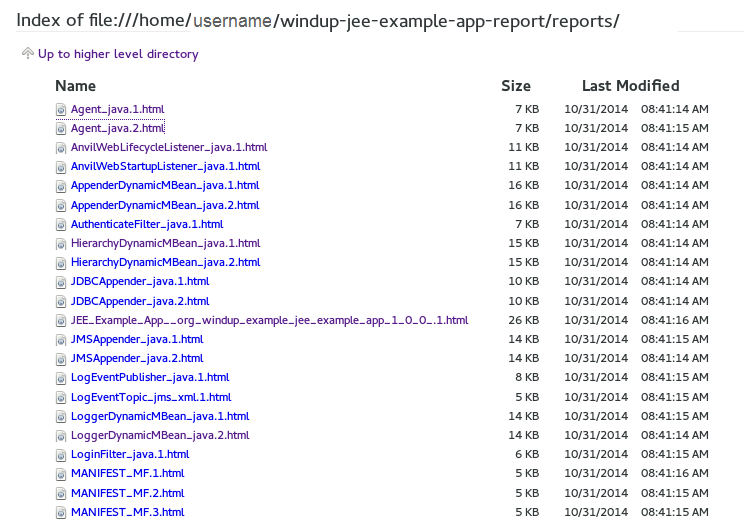The width and height of the screenshot is (744, 521).
Task: Click the file icon beside AuthenticateFilter_java.1.html
Action: (x=61, y=224)
